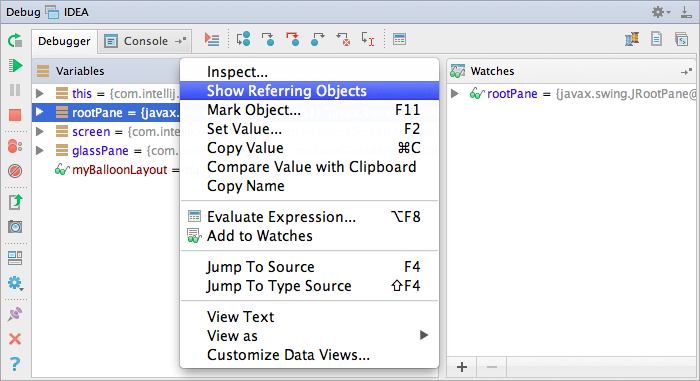This screenshot has height=381, width=700.
Task: Click the Run to Cursor icon
Action: click(x=368, y=39)
